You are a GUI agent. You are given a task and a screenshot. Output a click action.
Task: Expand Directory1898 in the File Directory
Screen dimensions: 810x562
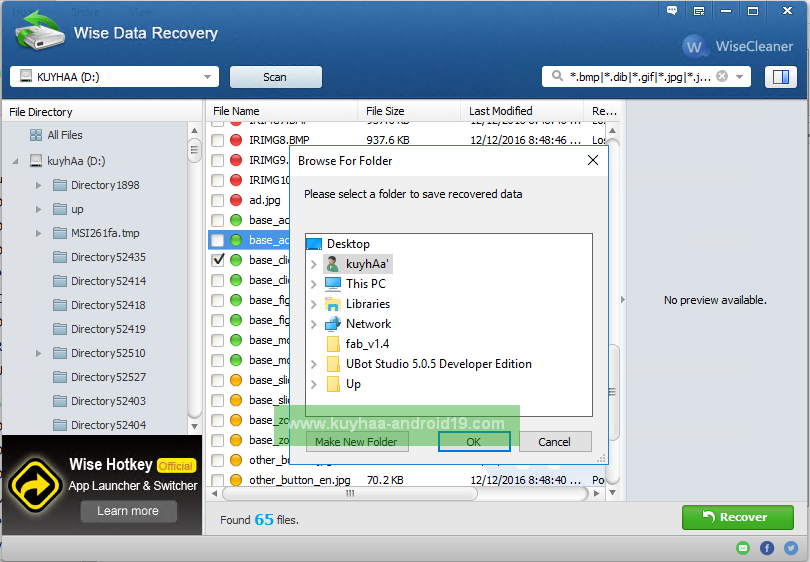[x=39, y=185]
